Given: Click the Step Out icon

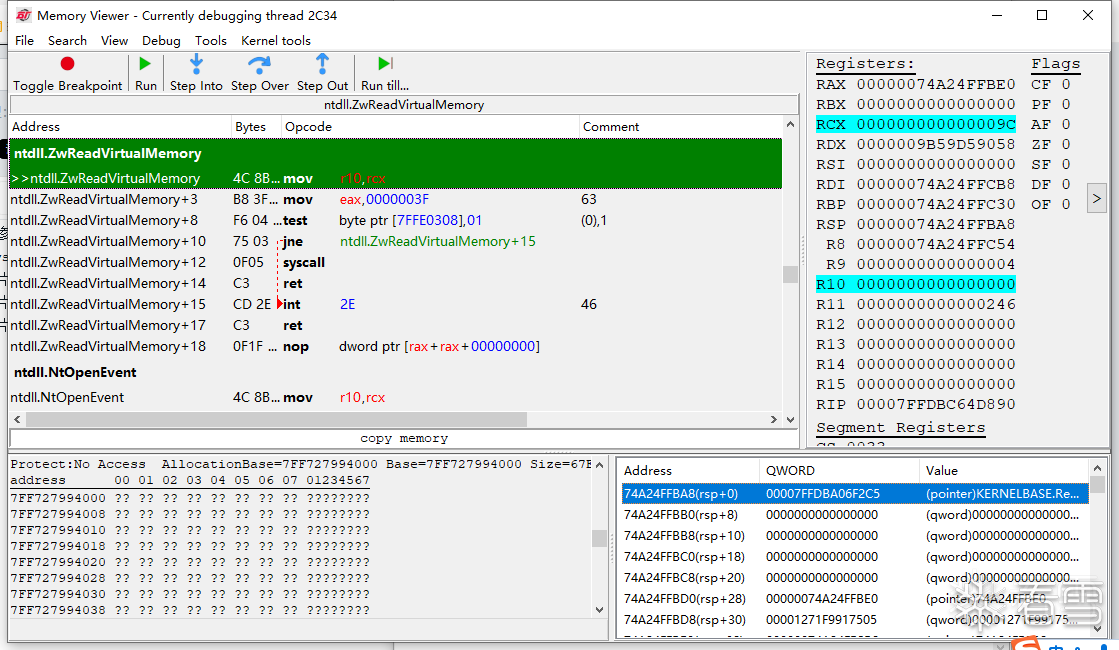Looking at the screenshot, I should pos(323,64).
